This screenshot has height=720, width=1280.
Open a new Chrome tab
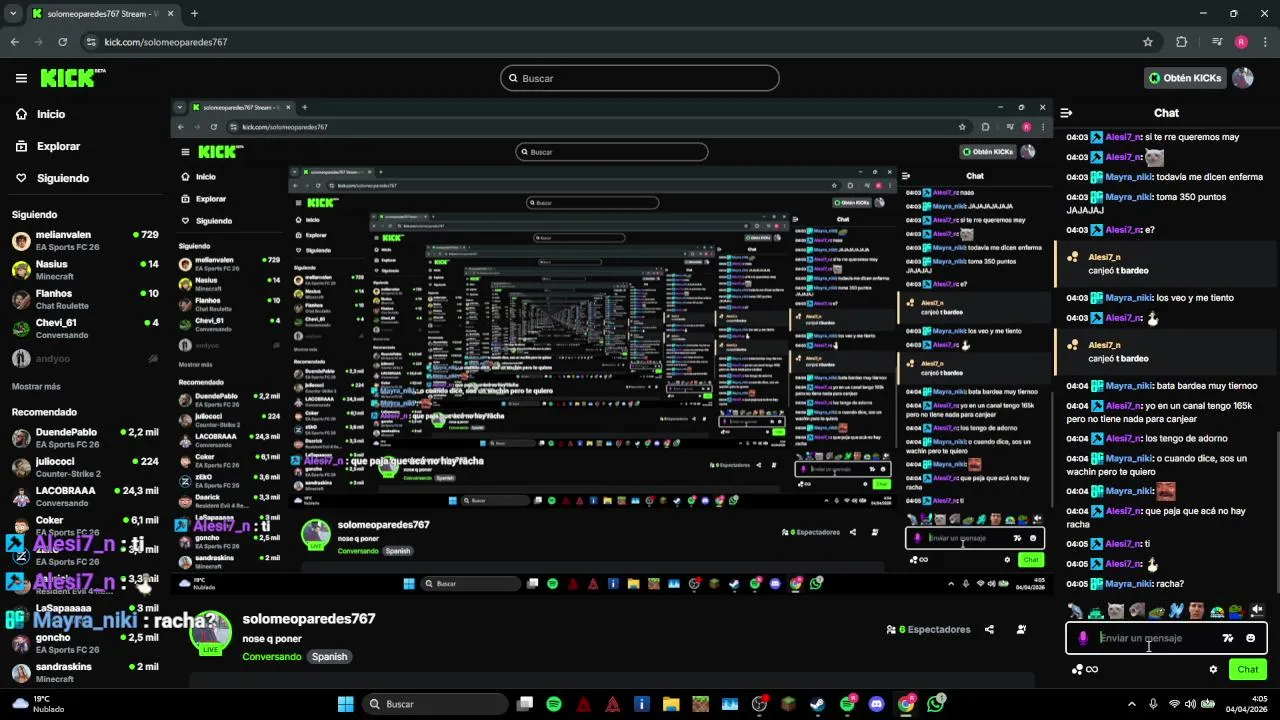194,14
